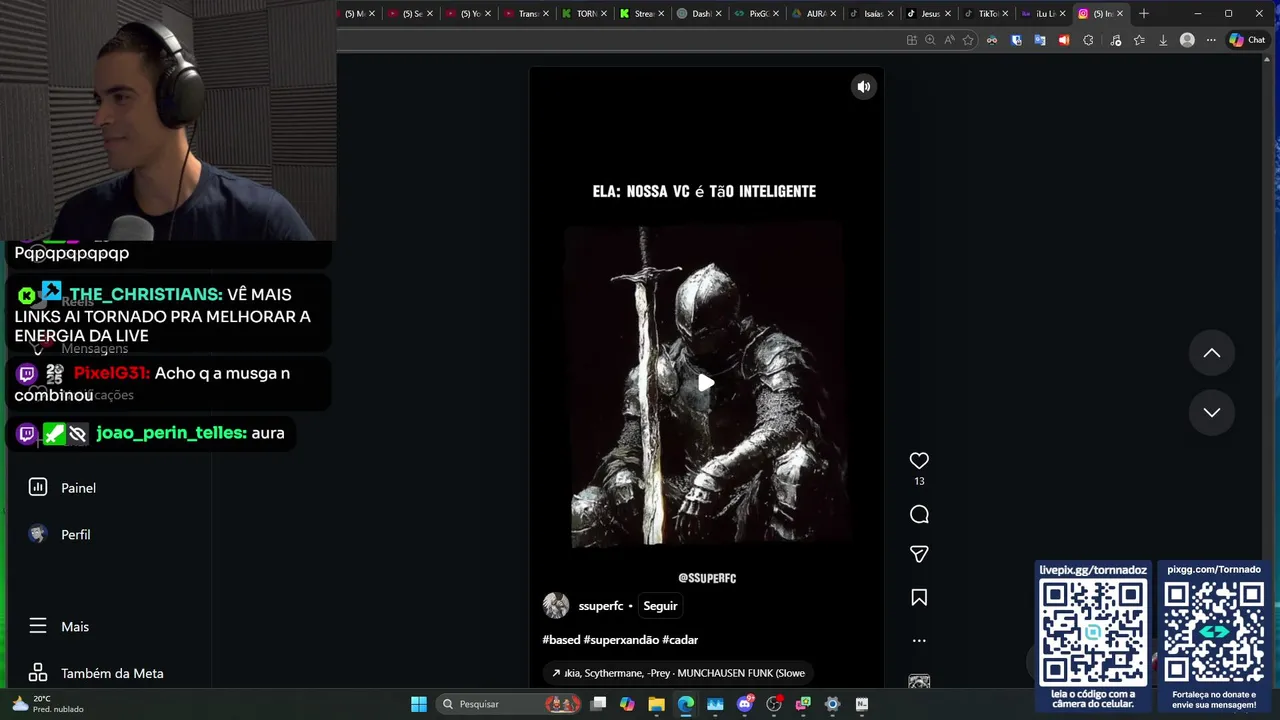Open the #based hashtag

(561, 640)
